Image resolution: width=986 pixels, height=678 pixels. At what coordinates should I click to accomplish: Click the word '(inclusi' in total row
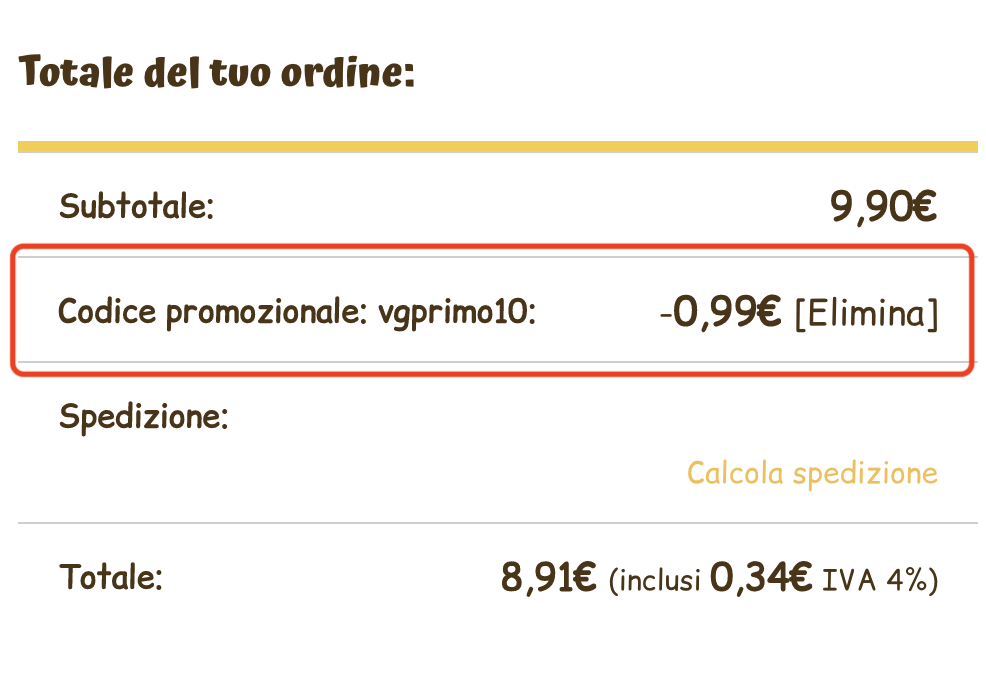click(654, 580)
